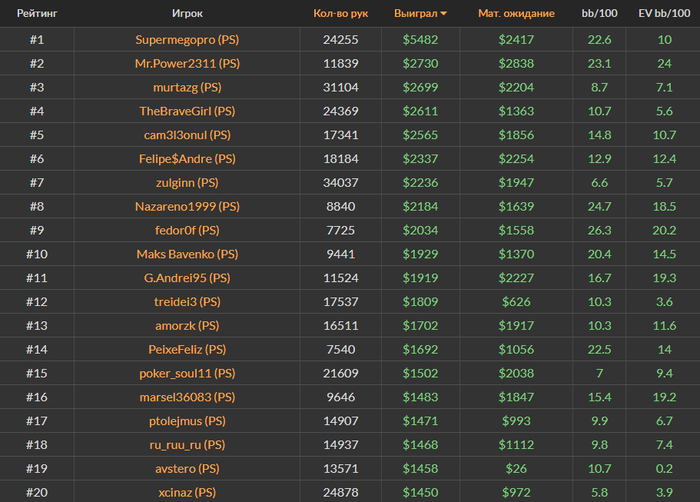Image resolution: width=700 pixels, height=502 pixels.
Task: Sort by bb/100 column header
Action: pos(599,14)
